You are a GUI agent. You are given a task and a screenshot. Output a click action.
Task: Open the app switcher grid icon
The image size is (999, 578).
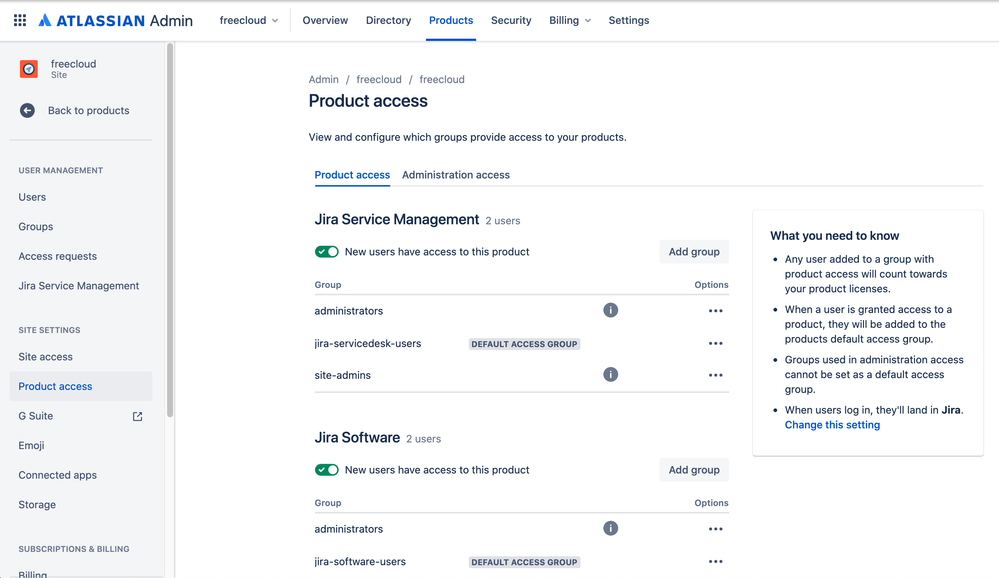20,20
